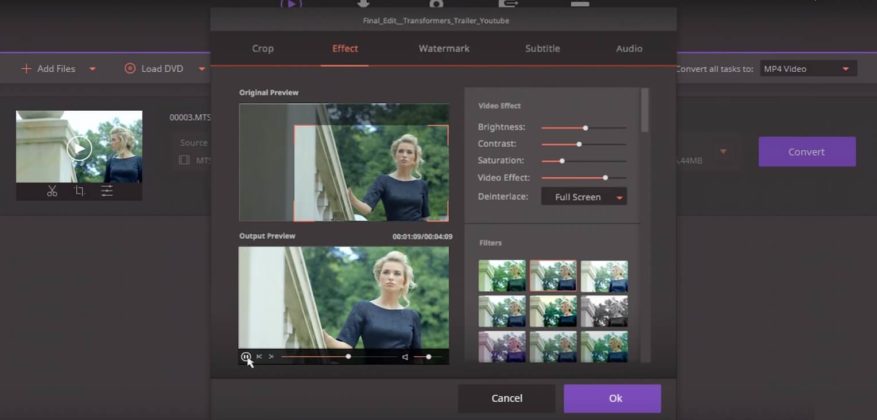Open the Trim scissors tool under thumbnail
This screenshot has height=420, width=877.
click(x=52, y=191)
